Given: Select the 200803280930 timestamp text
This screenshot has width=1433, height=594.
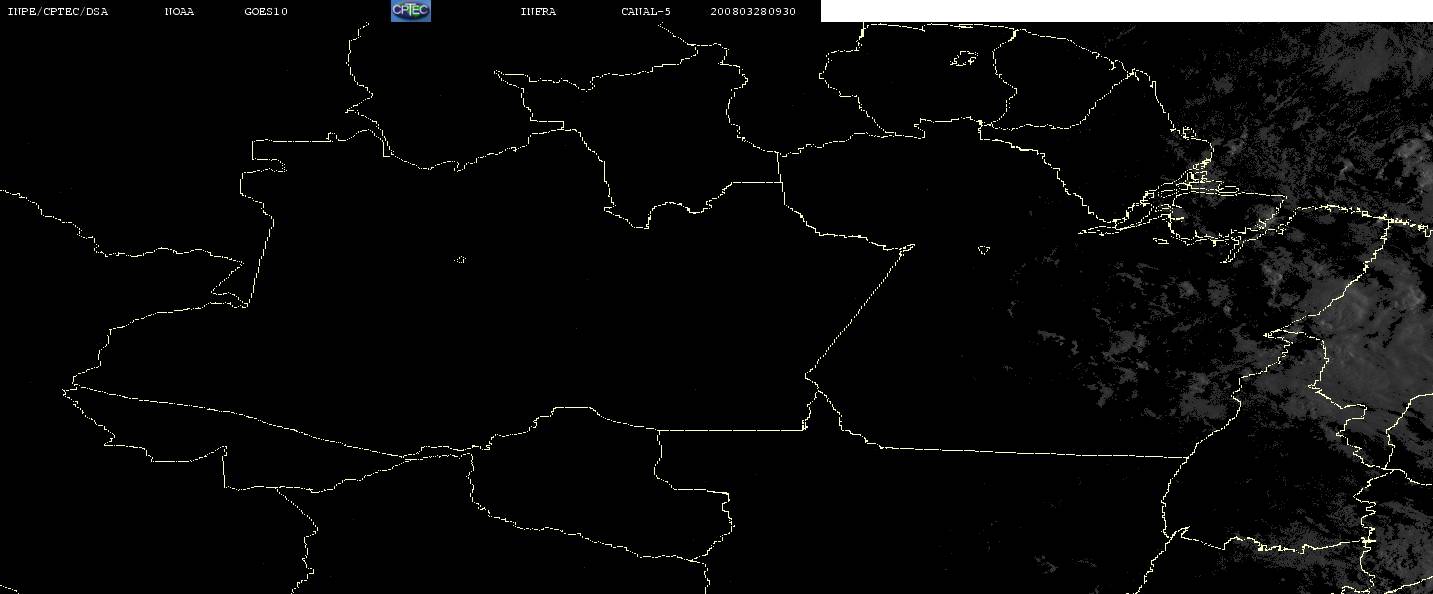Looking at the screenshot, I should (753, 11).
